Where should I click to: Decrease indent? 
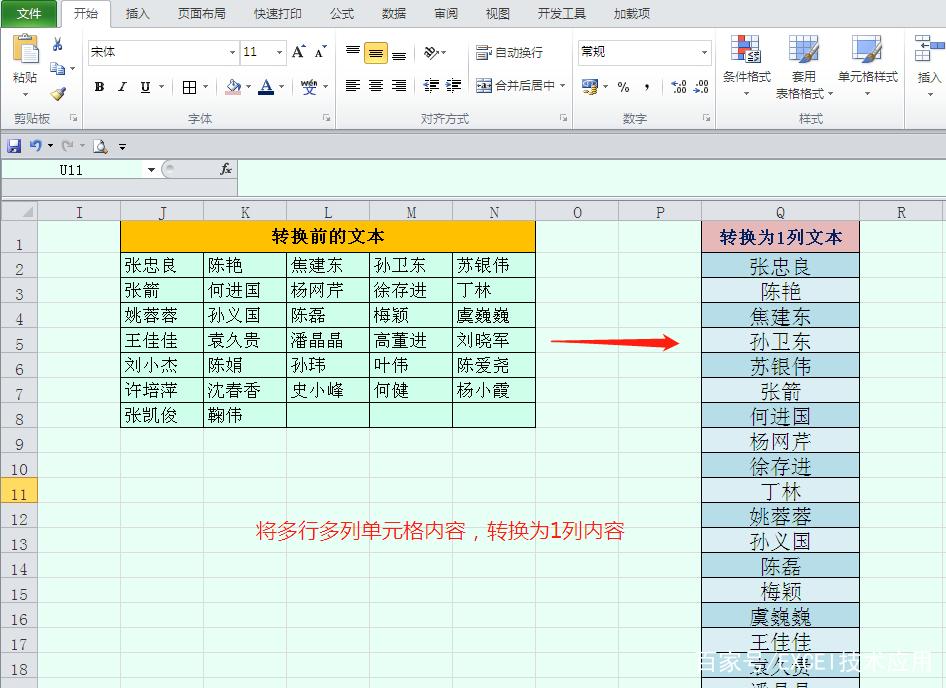click(431, 86)
